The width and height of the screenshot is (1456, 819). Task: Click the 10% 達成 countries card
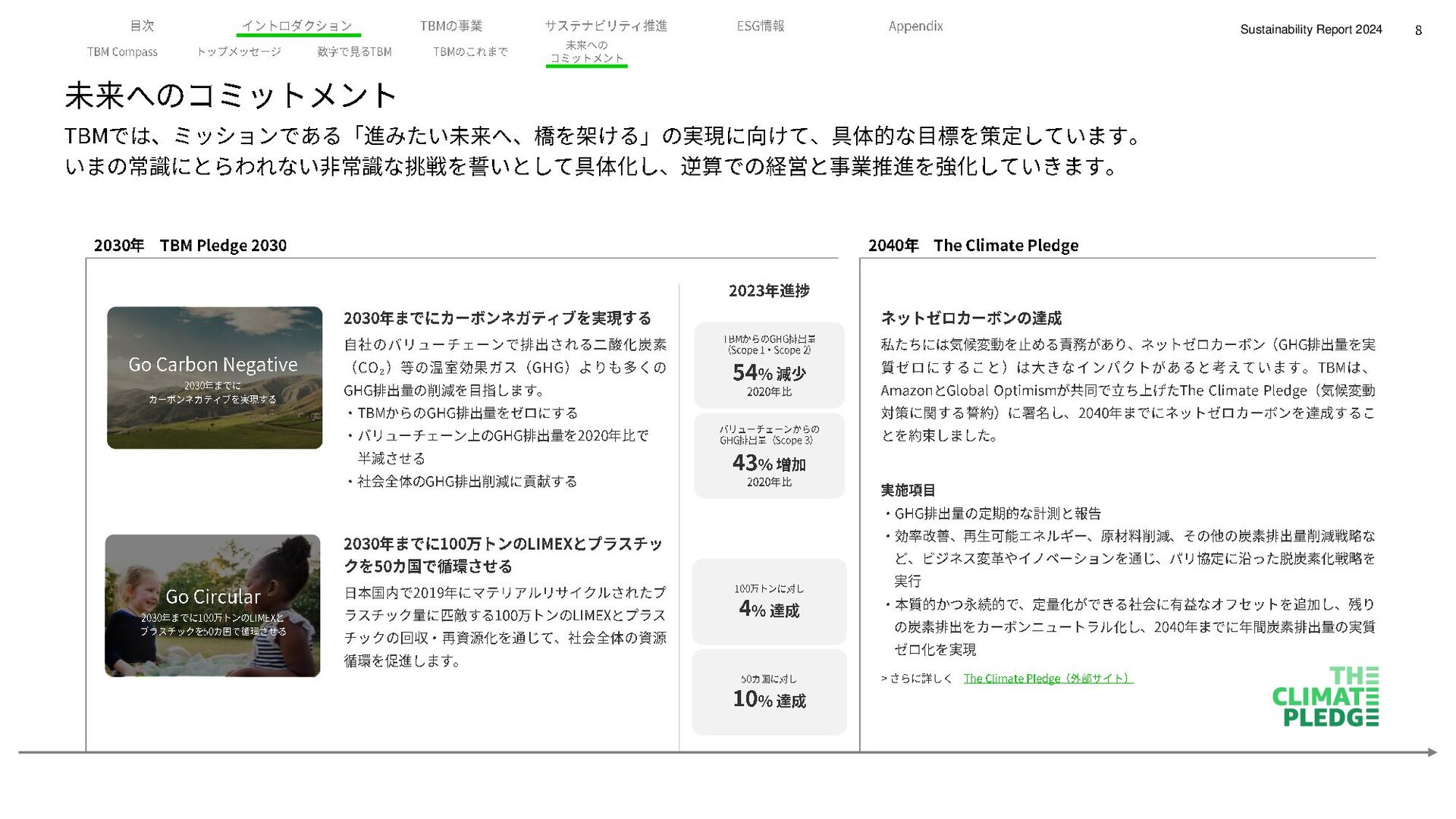(769, 692)
